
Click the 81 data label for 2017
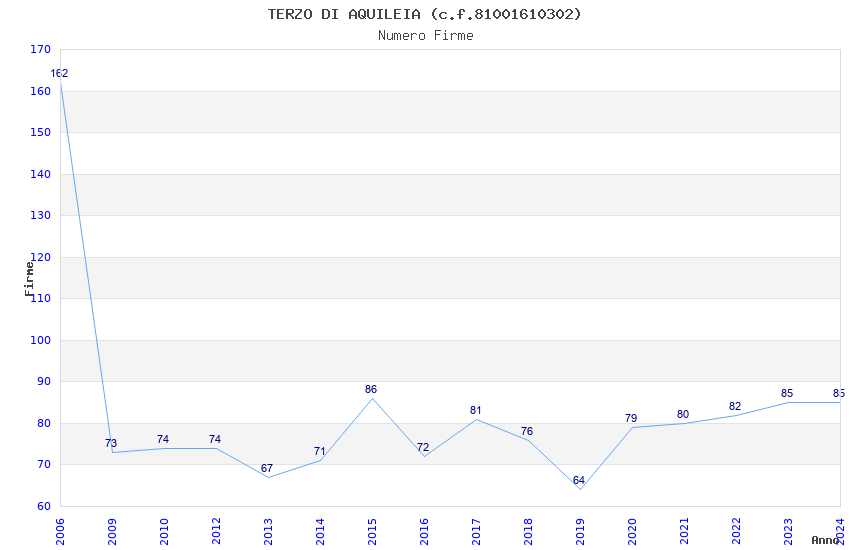(x=475, y=410)
